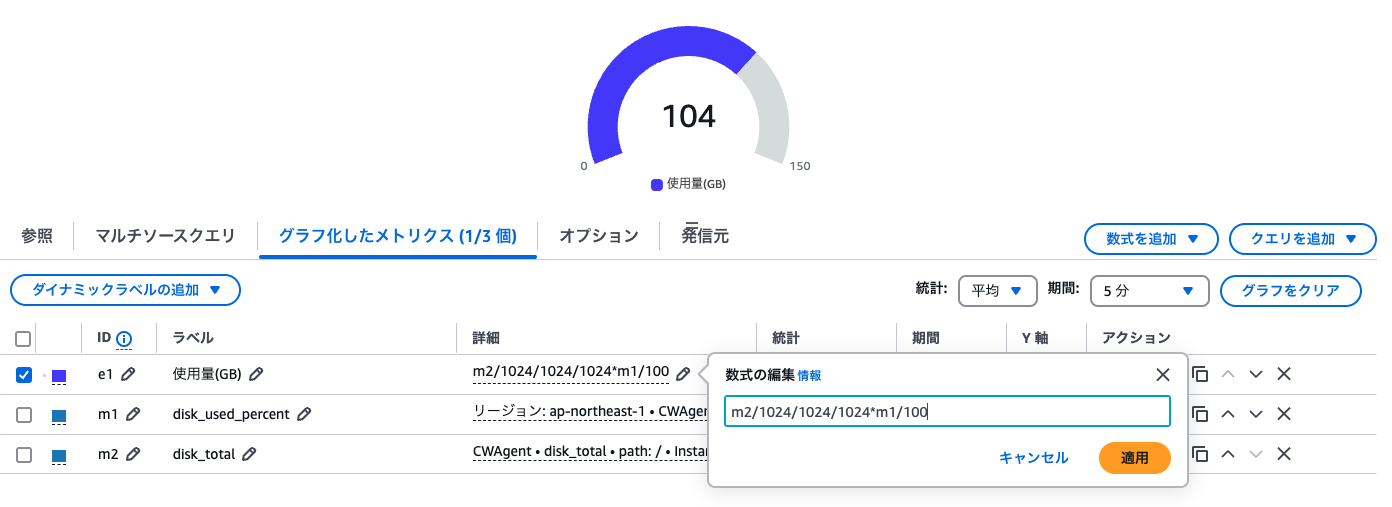The image size is (1392, 507).
Task: Click the m1 row color swatch
Action: tap(59, 415)
